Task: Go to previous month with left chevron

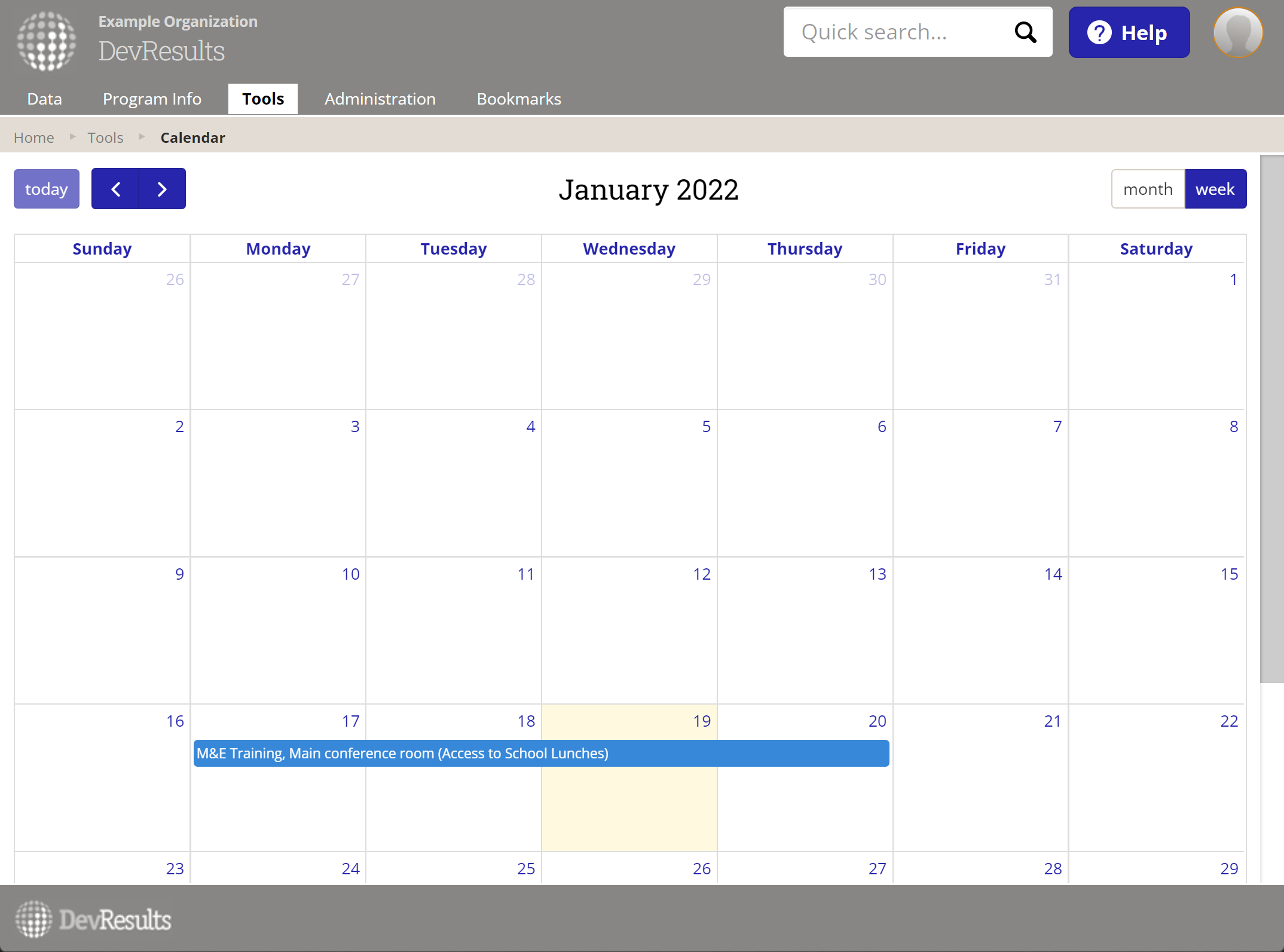Action: 115,189
